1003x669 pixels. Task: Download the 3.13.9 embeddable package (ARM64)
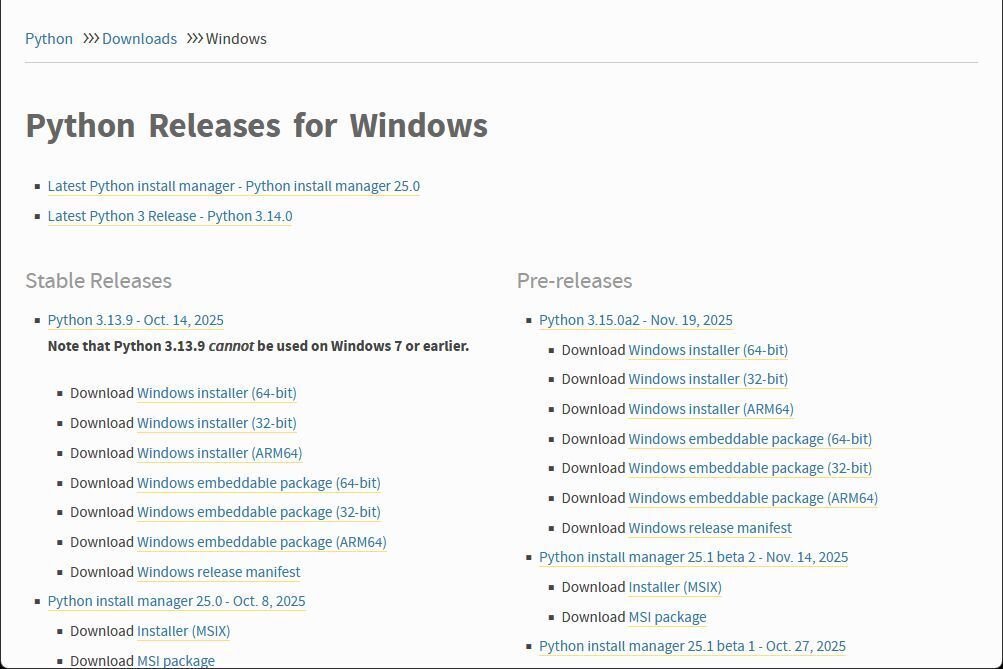coord(261,542)
